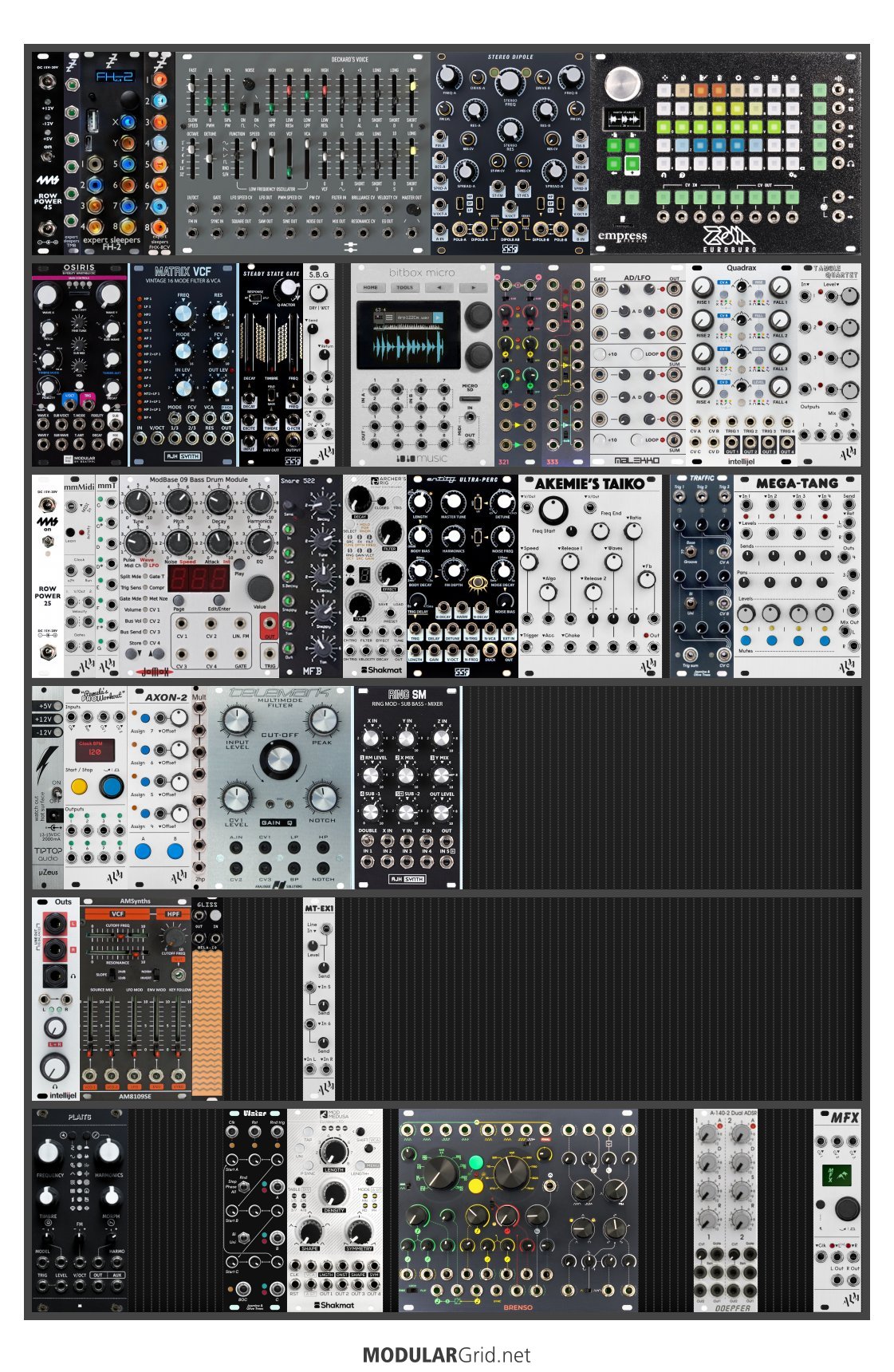Click the HPF CUTOFF FREQ knob on AM8109SE
894x1372 pixels.
(172, 936)
